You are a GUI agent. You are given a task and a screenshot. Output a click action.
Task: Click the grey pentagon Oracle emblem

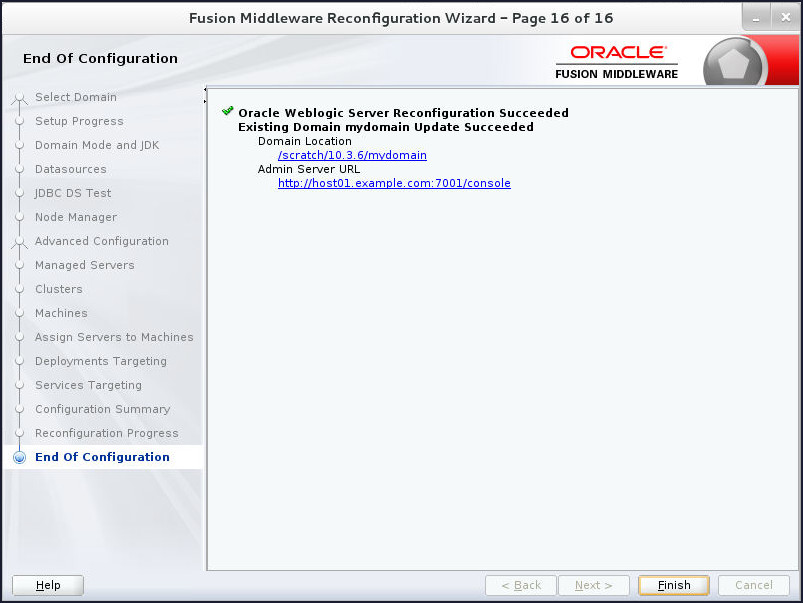(x=734, y=63)
